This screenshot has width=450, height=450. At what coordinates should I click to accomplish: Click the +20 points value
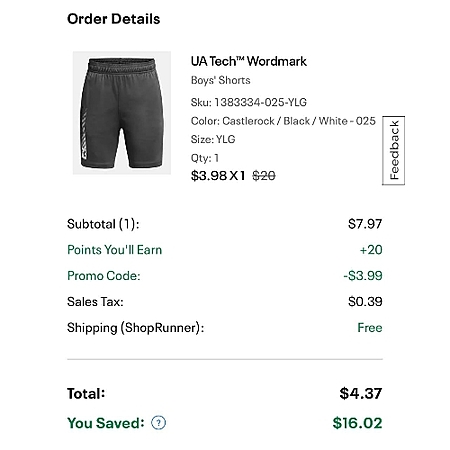point(371,250)
